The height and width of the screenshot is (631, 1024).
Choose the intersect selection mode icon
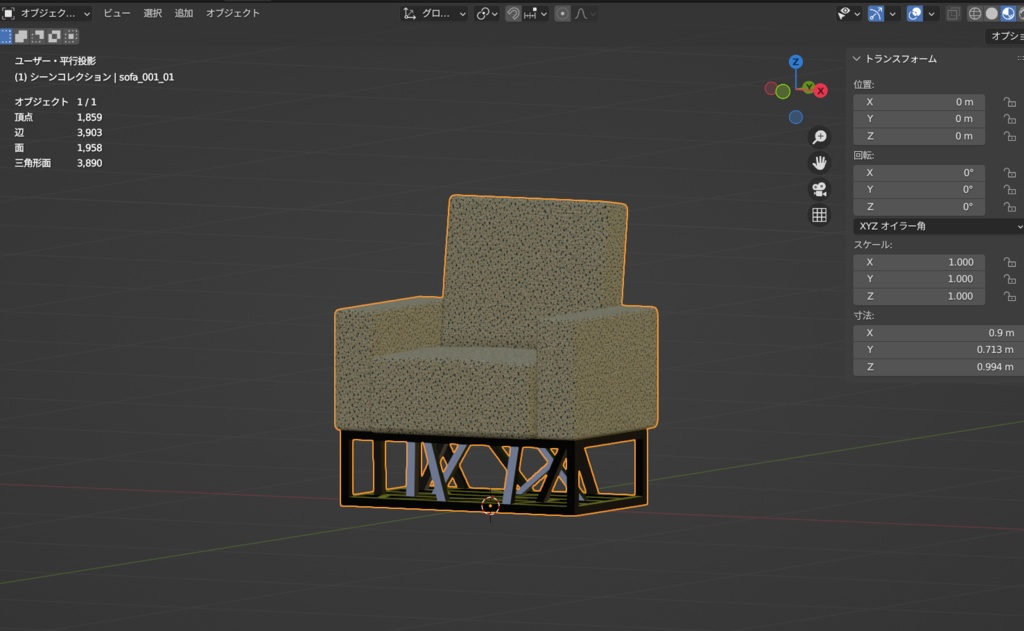[71, 37]
